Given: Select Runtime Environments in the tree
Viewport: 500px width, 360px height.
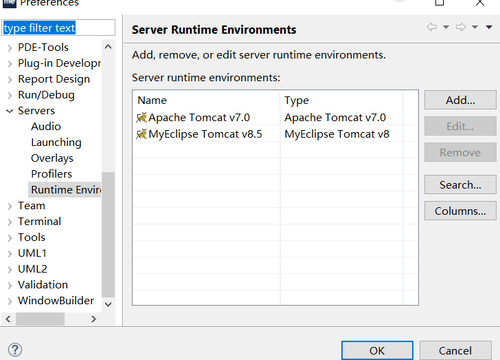Looking at the screenshot, I should tap(66, 190).
